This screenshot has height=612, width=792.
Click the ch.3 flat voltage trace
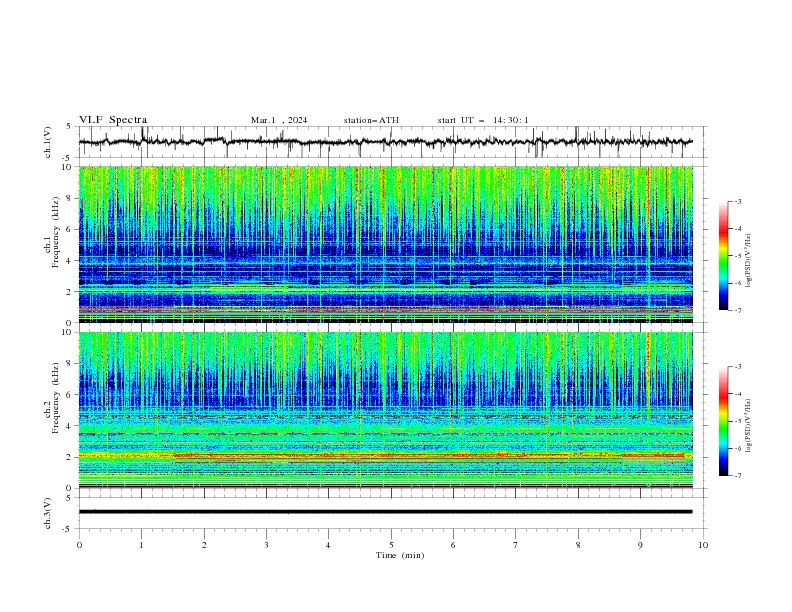tap(385, 512)
